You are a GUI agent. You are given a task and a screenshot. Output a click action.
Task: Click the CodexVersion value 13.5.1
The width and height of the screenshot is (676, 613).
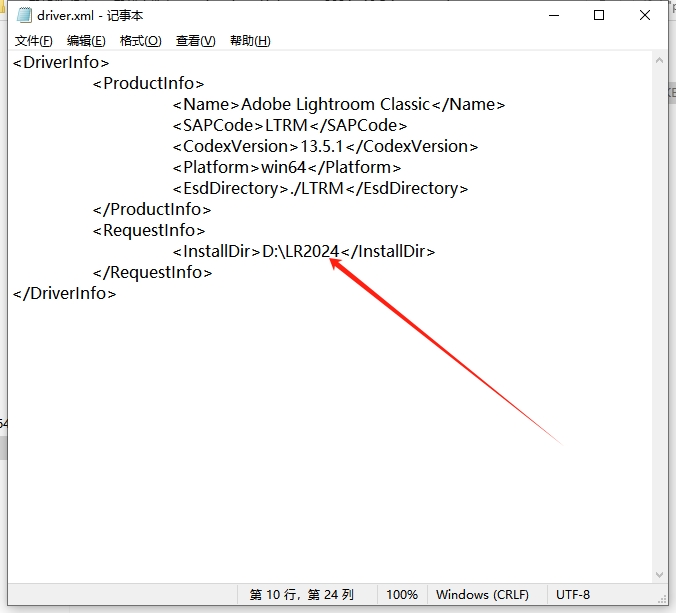tap(322, 147)
